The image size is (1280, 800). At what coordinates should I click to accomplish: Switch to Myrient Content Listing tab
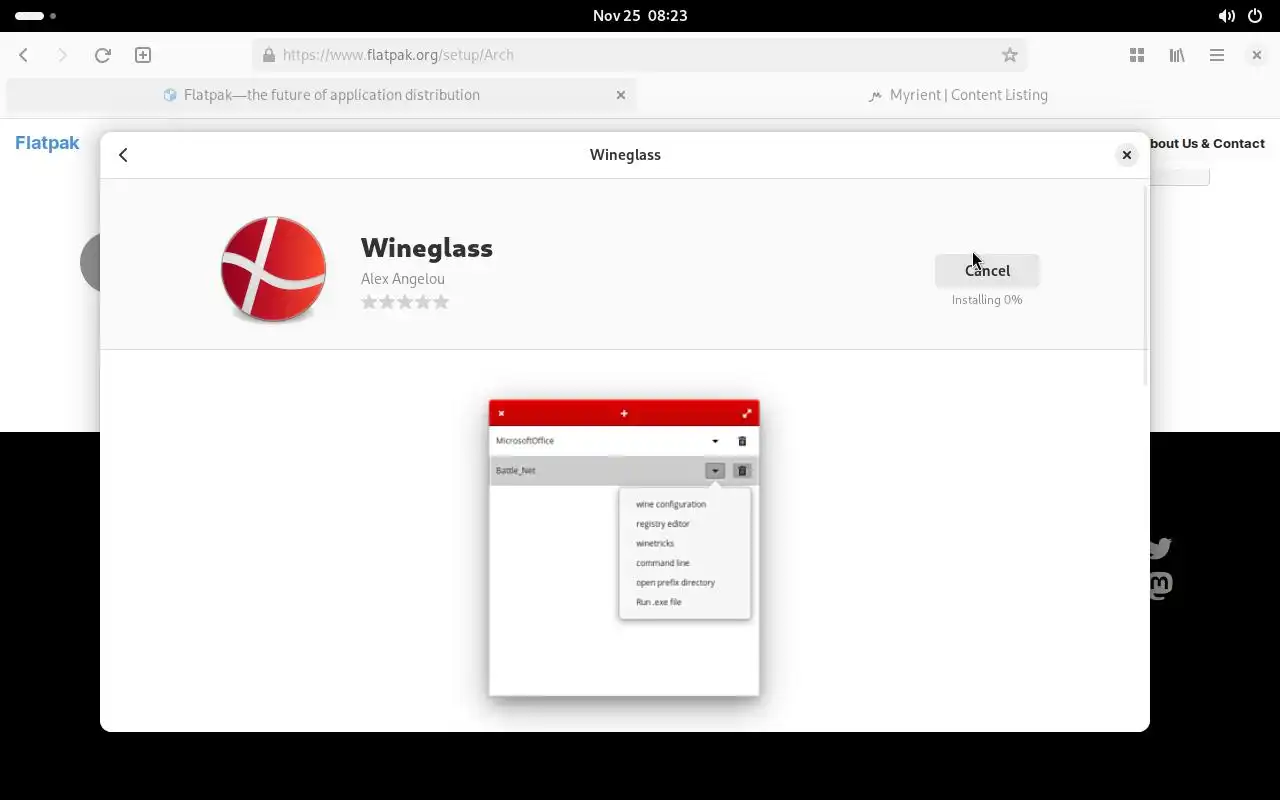coord(957,95)
